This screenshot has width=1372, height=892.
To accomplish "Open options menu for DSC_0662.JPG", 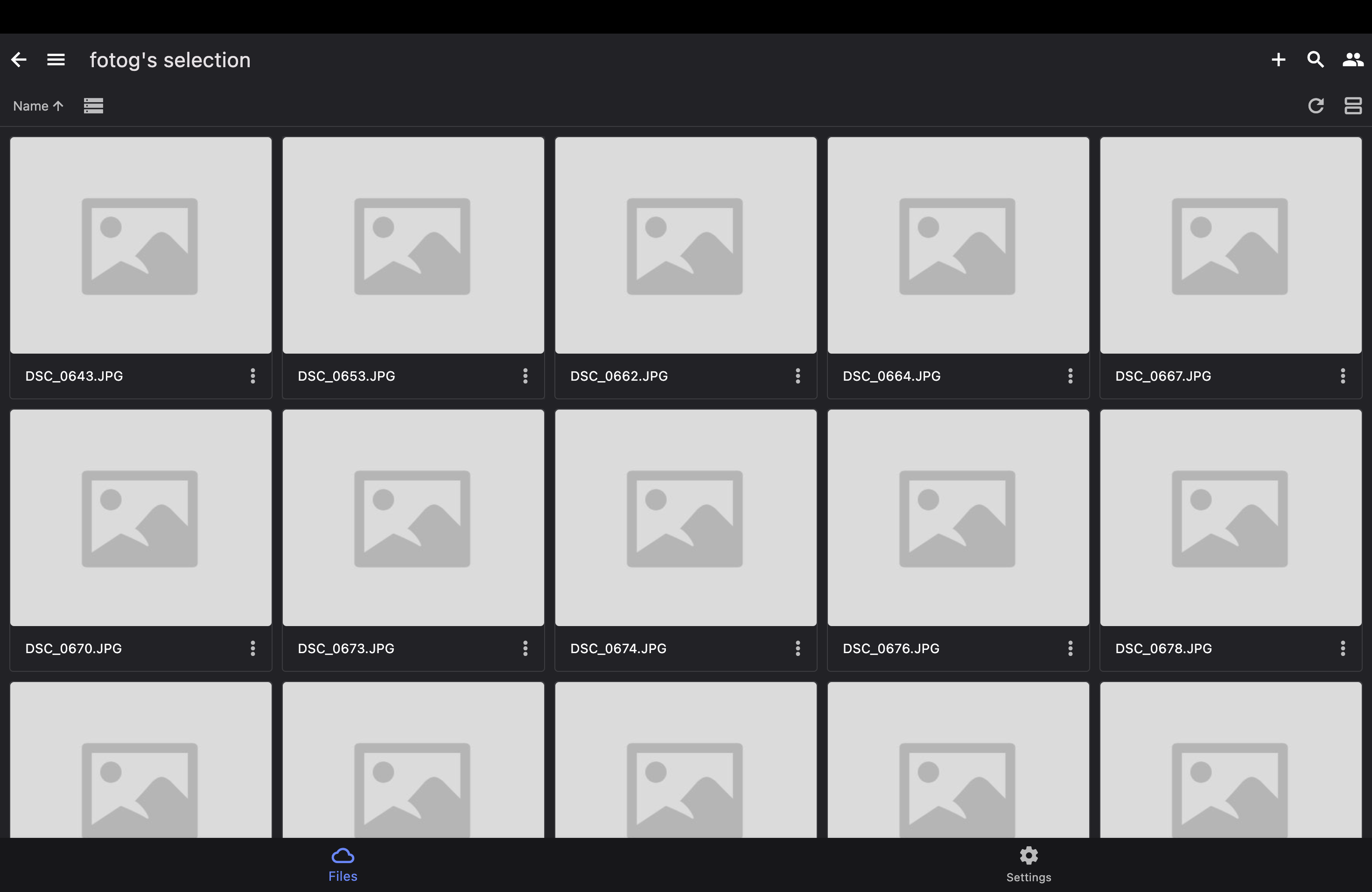I will [x=798, y=376].
